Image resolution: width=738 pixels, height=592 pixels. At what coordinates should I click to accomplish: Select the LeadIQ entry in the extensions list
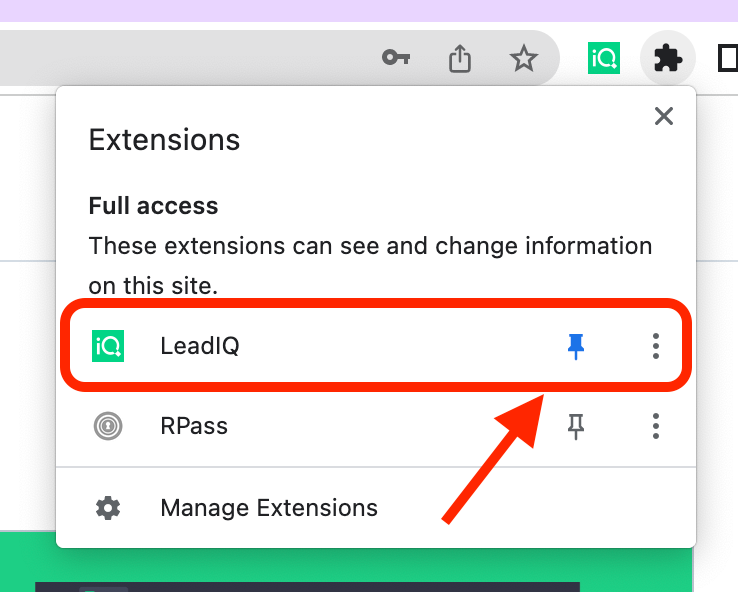200,346
